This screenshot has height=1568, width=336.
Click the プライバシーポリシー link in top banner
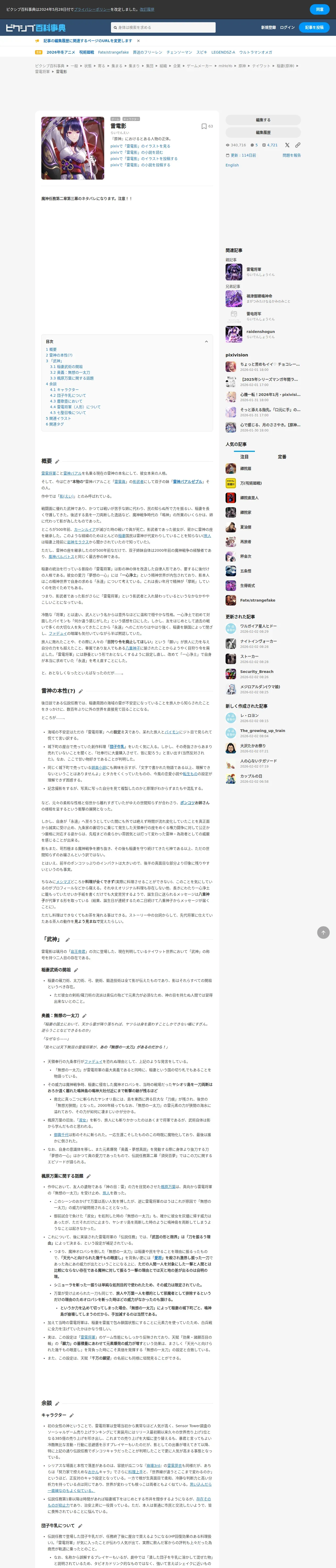point(92,9)
